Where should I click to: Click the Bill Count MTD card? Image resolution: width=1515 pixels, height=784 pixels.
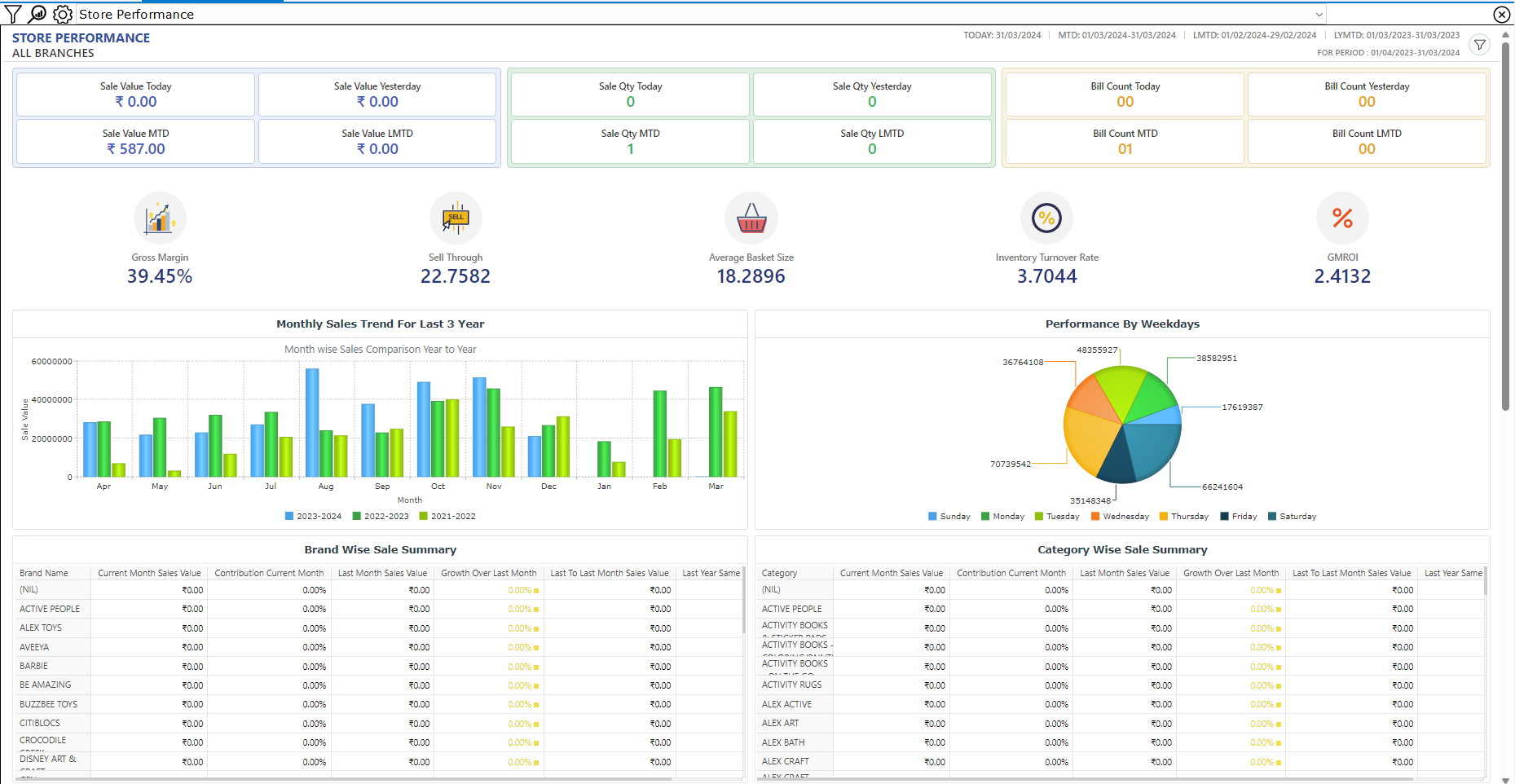point(1125,142)
